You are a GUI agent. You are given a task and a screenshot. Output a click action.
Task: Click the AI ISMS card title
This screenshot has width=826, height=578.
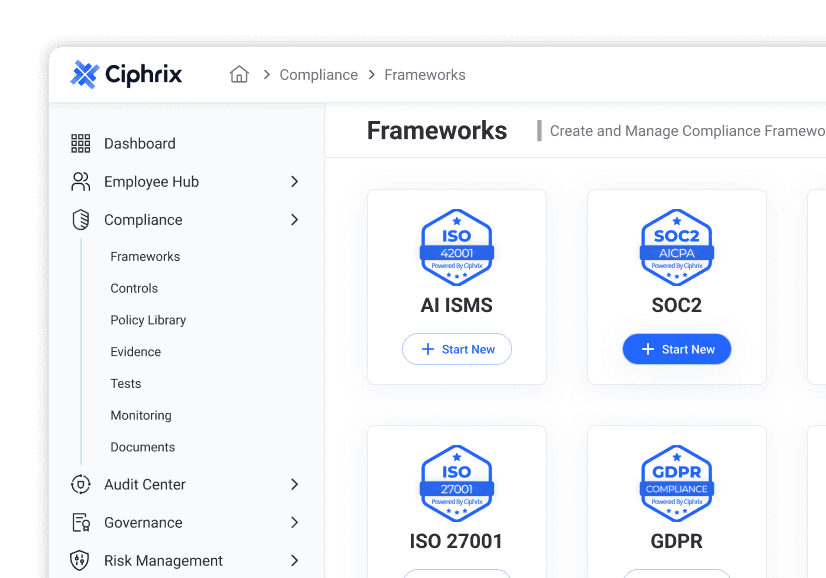click(x=457, y=305)
